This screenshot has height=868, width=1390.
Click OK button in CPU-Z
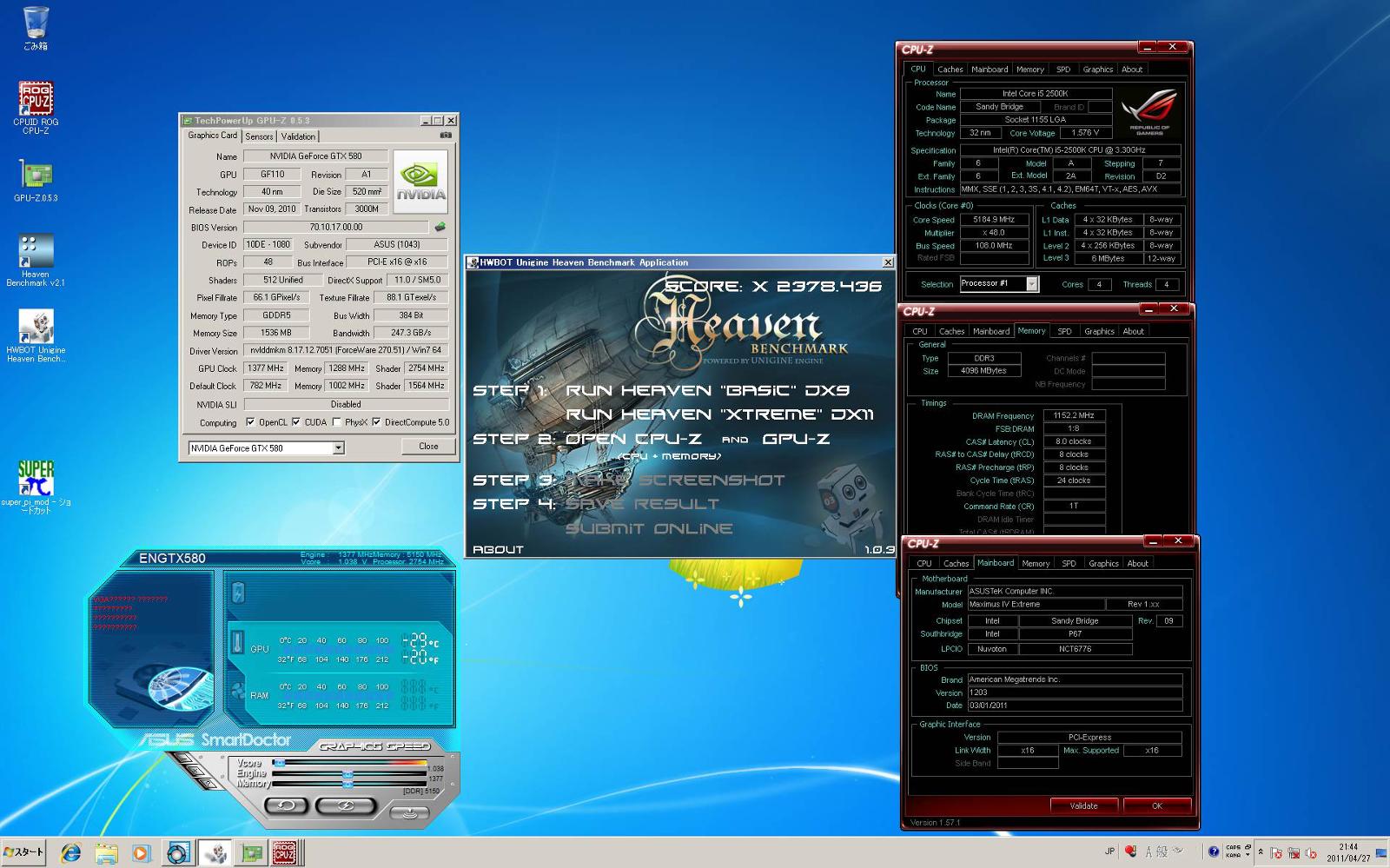coord(1156,805)
